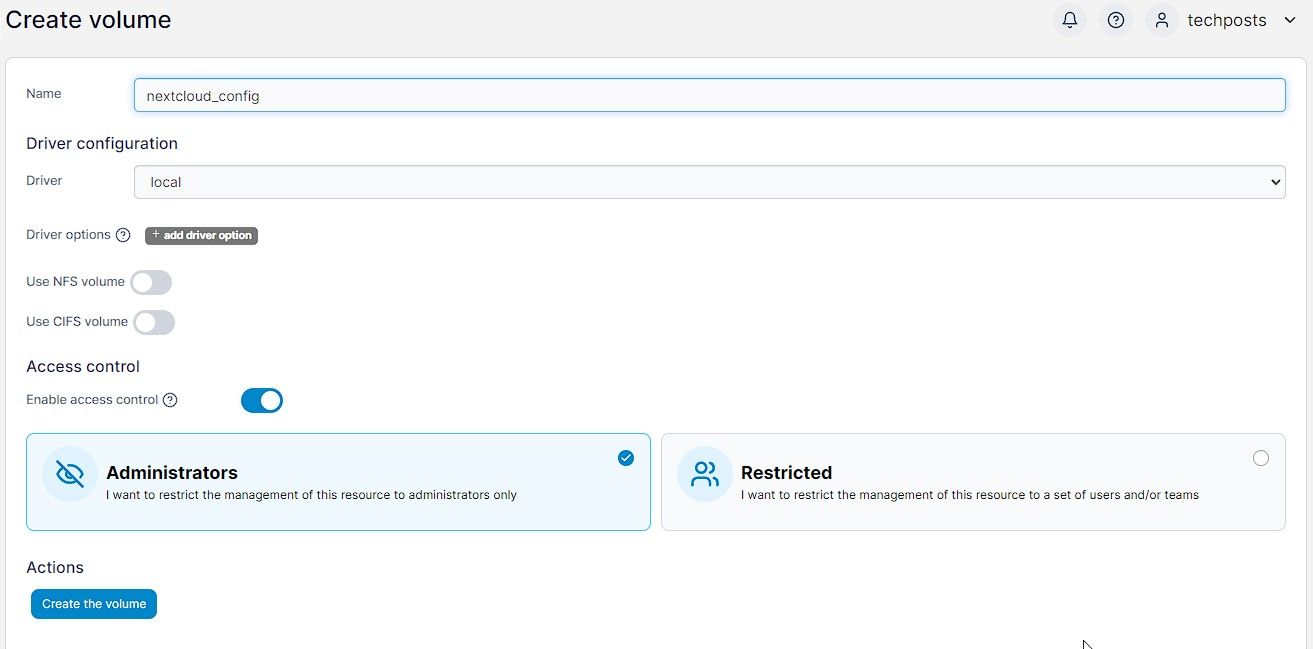Open the notifications bell icon
The width and height of the screenshot is (1313, 649).
(1069, 20)
